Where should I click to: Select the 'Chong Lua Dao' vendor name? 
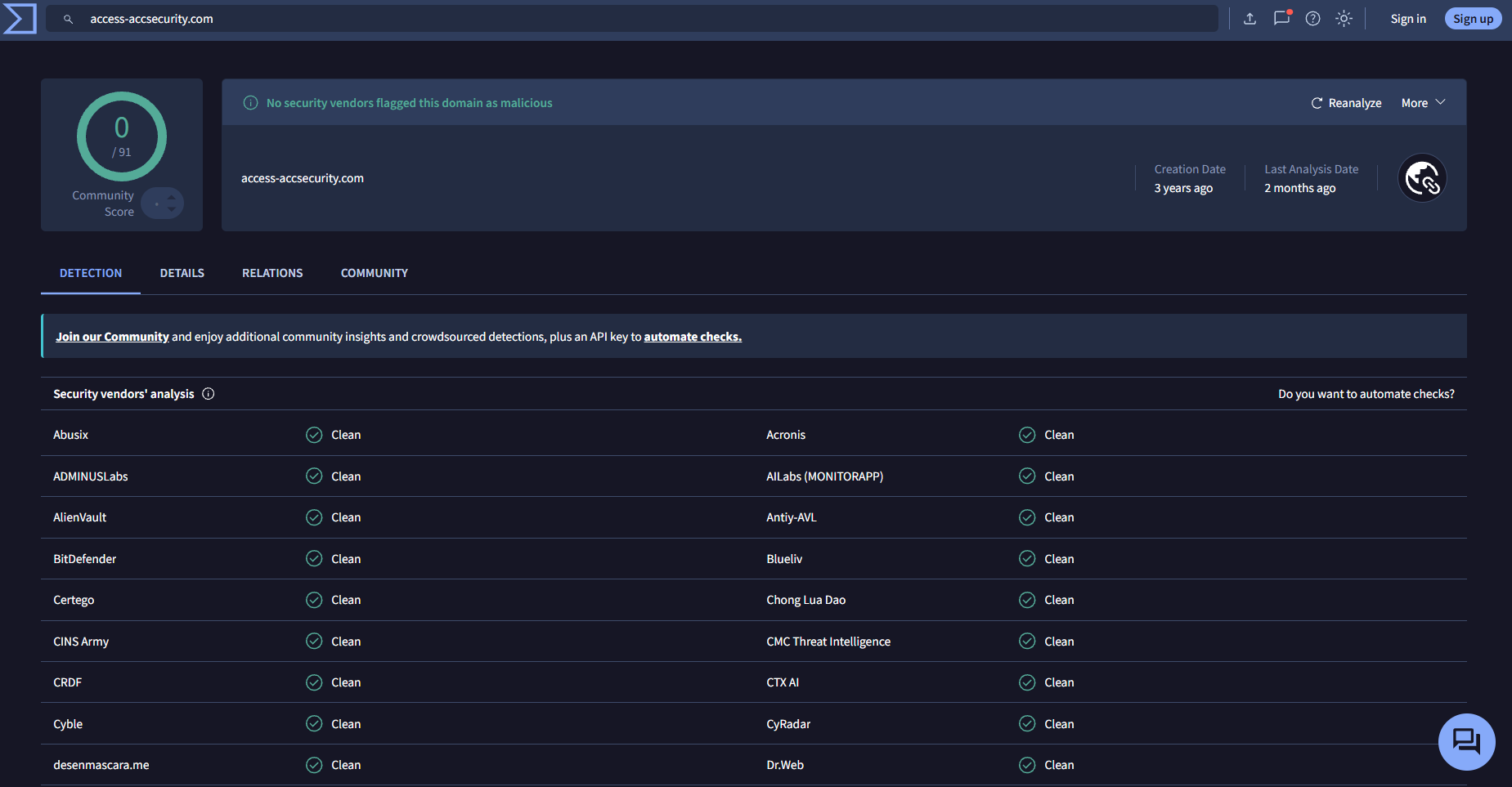[x=805, y=600]
